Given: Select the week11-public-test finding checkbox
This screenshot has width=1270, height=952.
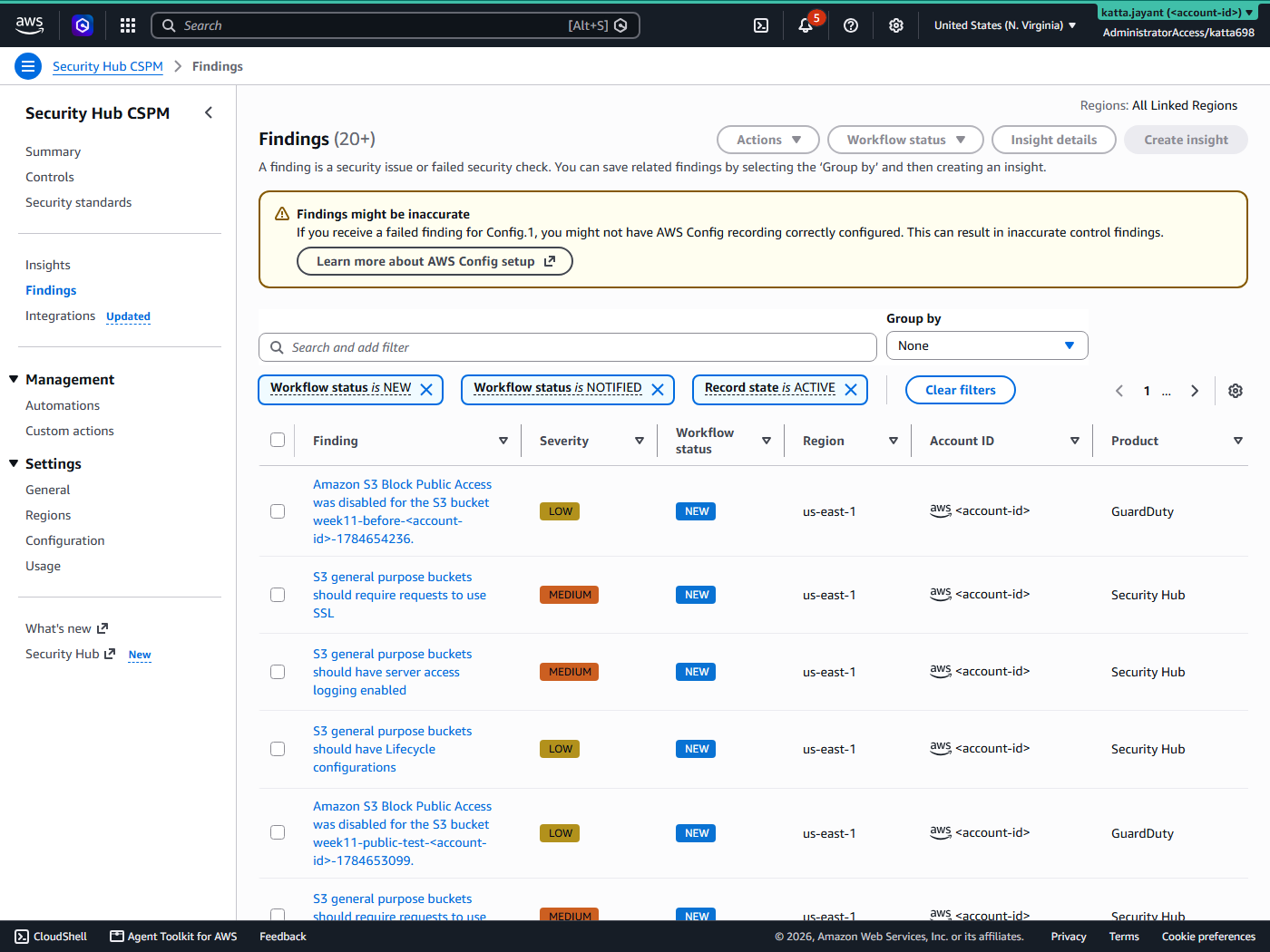Looking at the screenshot, I should (278, 832).
